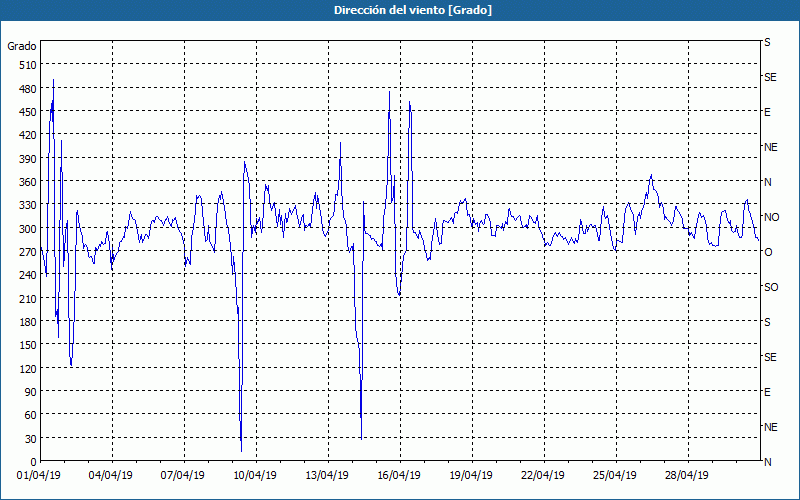
Task: Click the 'SE' compass label beside 120
Action: (770, 357)
